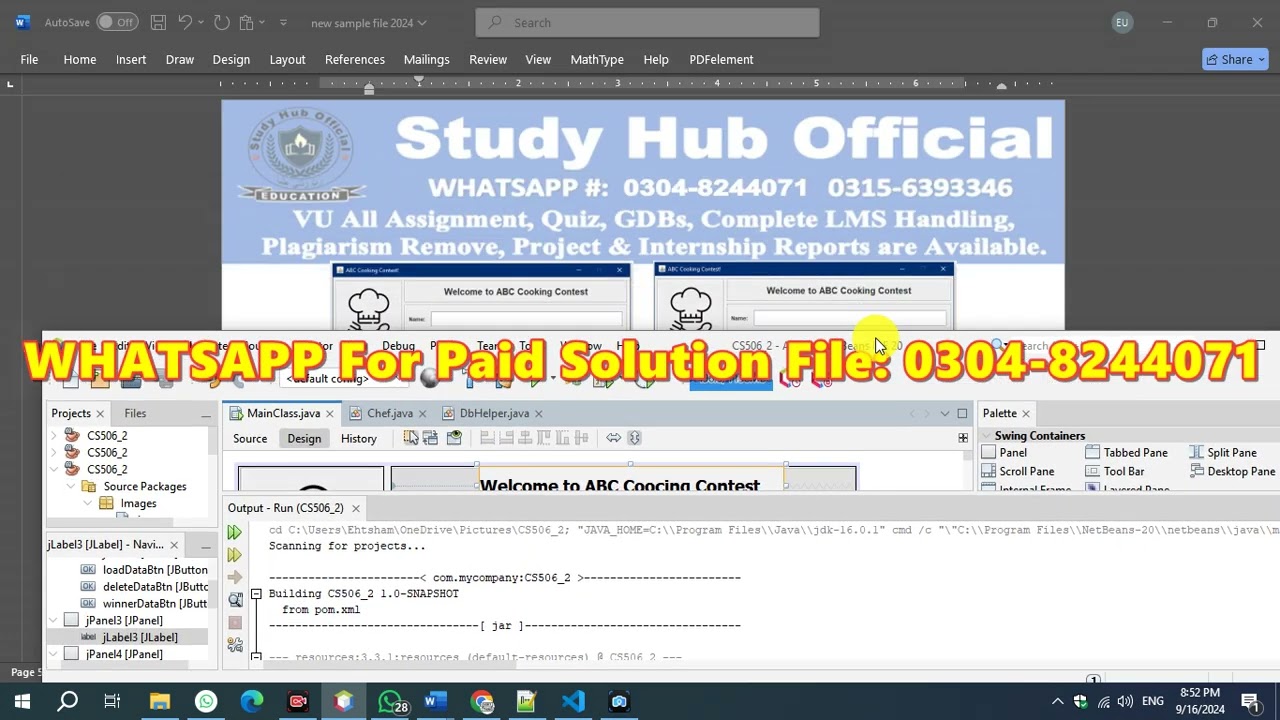Viewport: 1280px width, 720px height.
Task: Click the Share button in Word
Action: pyautogui.click(x=1235, y=59)
